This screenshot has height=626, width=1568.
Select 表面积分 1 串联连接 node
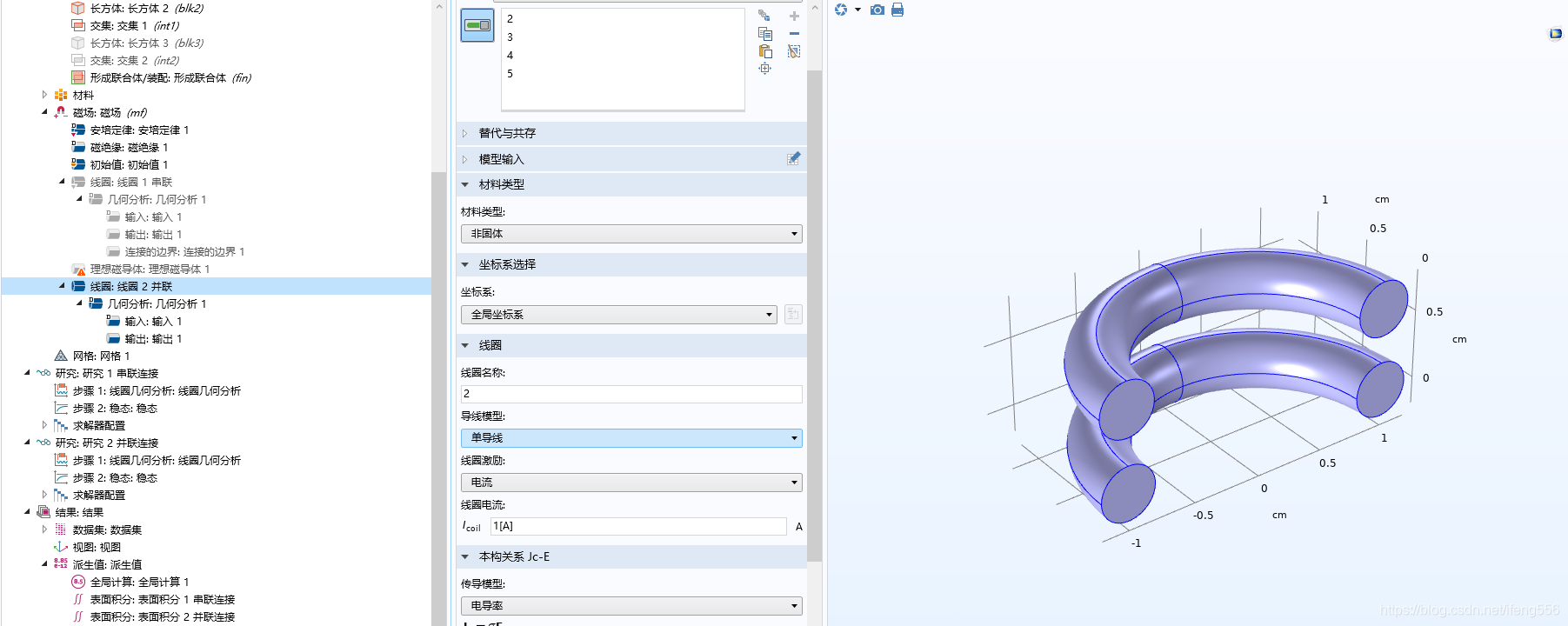coord(153,599)
